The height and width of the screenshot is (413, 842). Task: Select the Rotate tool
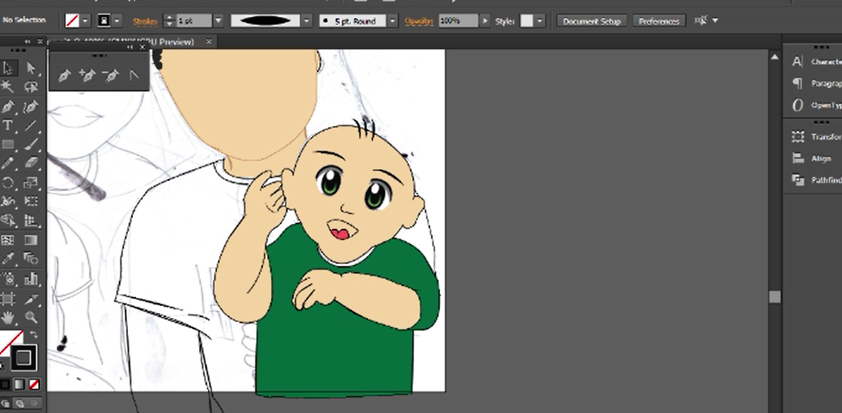point(8,183)
